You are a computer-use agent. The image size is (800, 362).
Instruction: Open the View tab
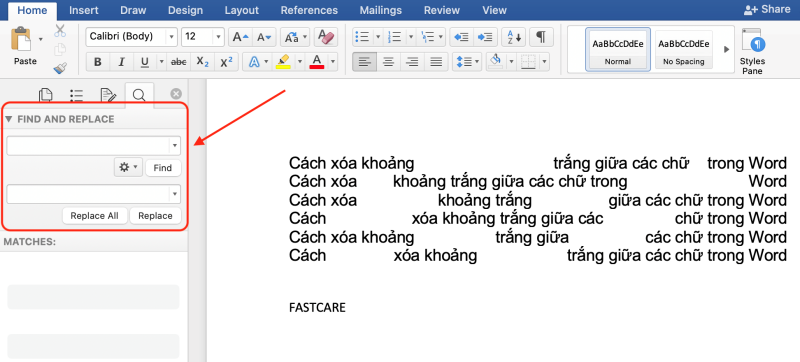point(494,10)
